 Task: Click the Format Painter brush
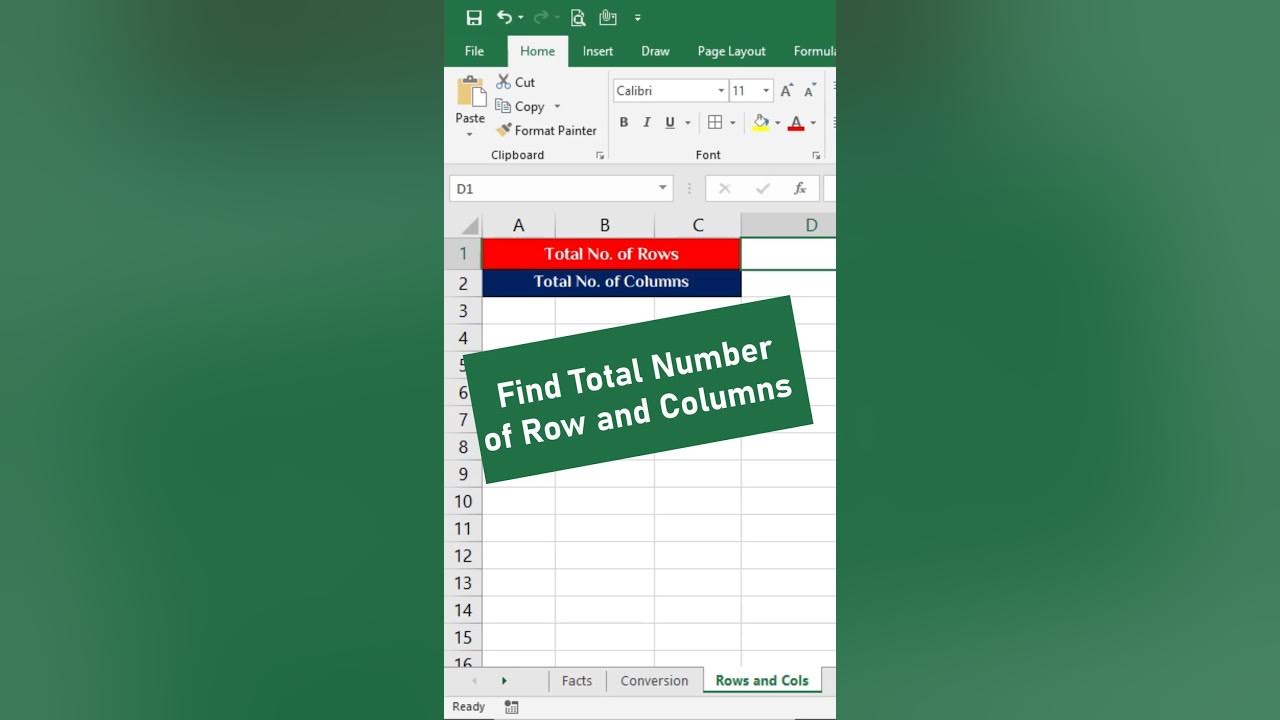tap(547, 130)
